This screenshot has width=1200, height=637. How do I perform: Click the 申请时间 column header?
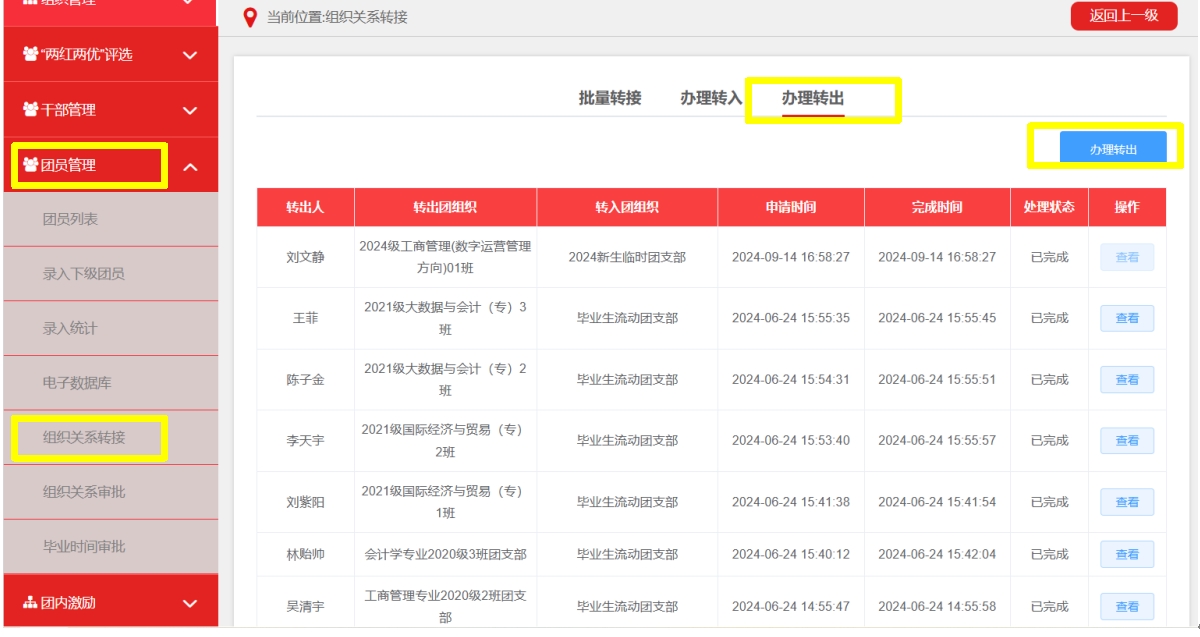(790, 207)
